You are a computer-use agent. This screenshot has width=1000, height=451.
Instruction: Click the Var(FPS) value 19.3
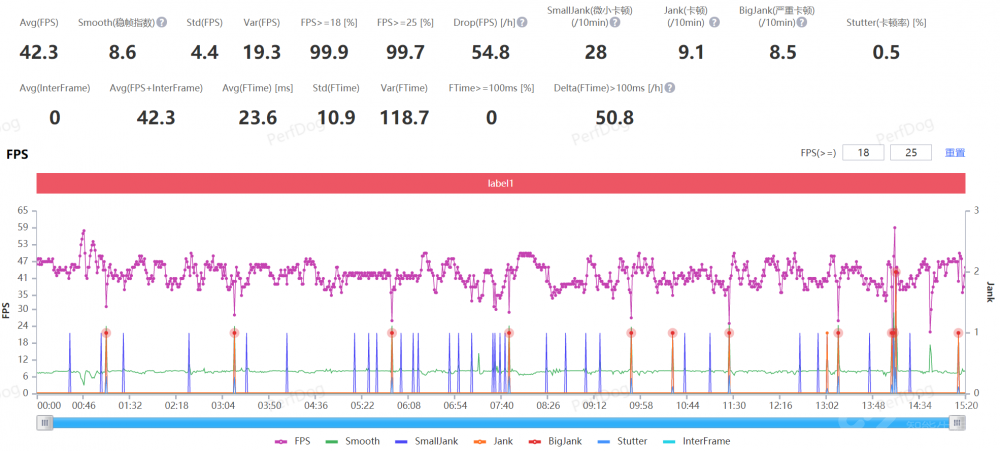[x=261, y=52]
